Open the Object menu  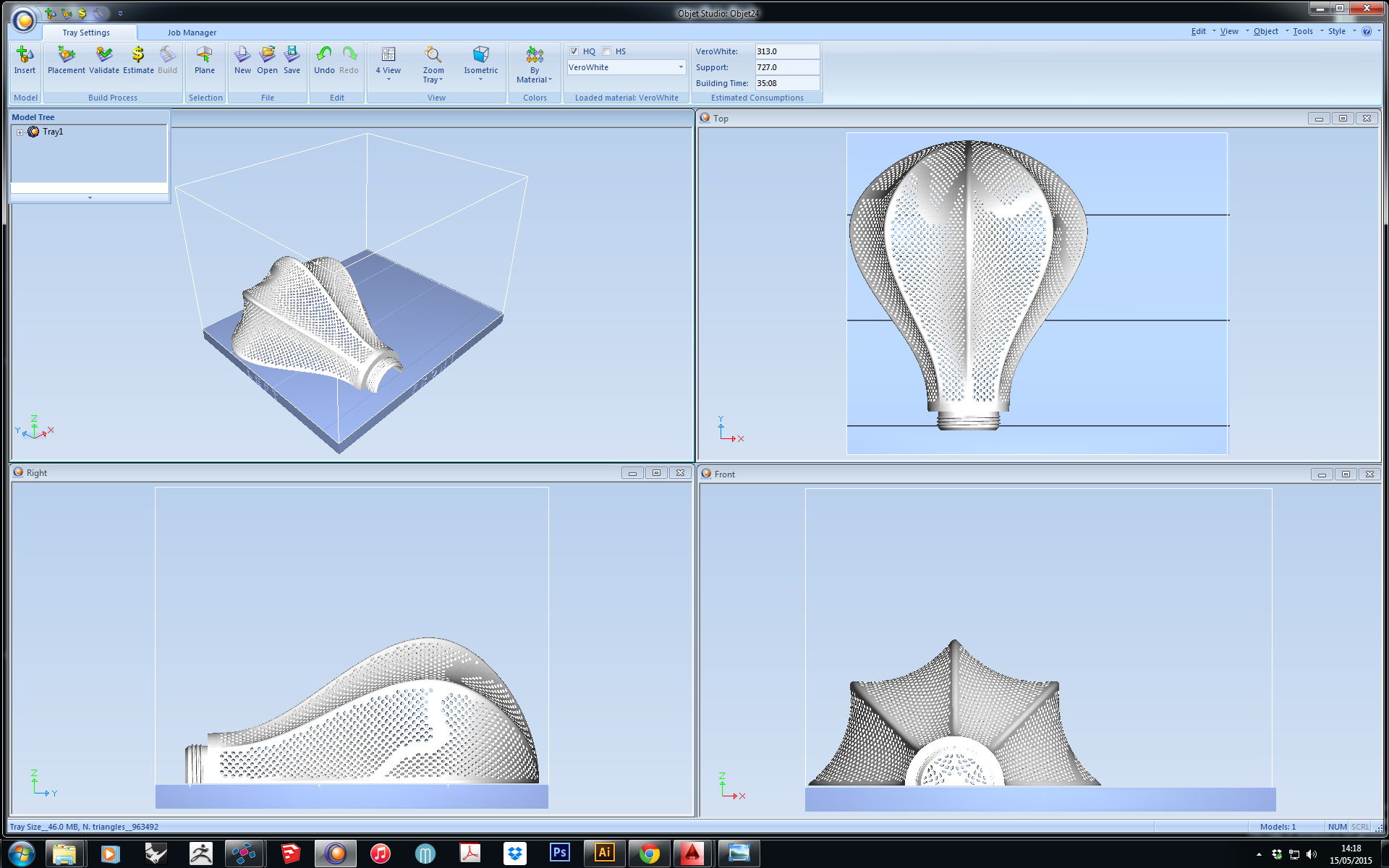(1265, 31)
